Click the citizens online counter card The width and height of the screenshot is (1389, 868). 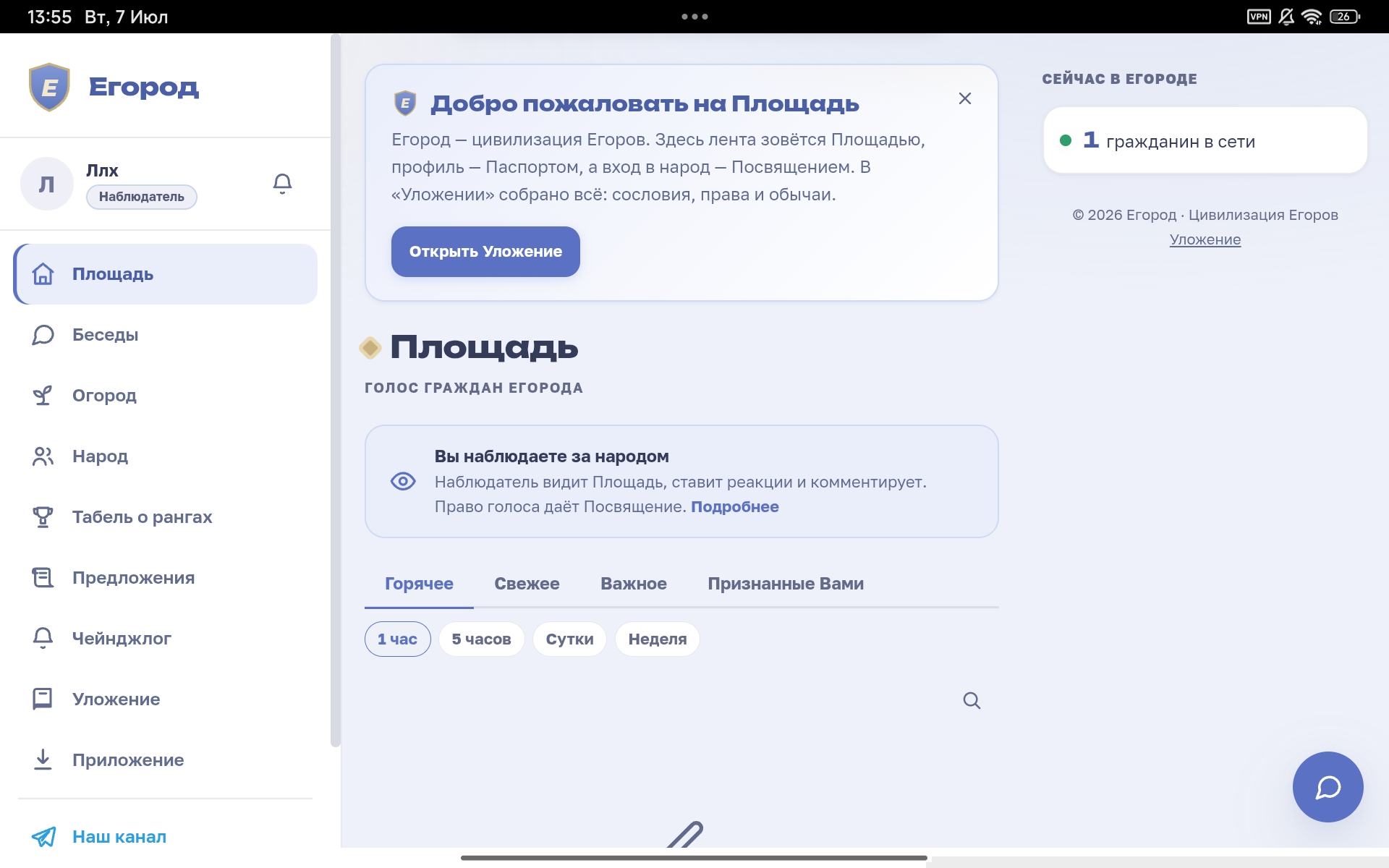click(1205, 140)
